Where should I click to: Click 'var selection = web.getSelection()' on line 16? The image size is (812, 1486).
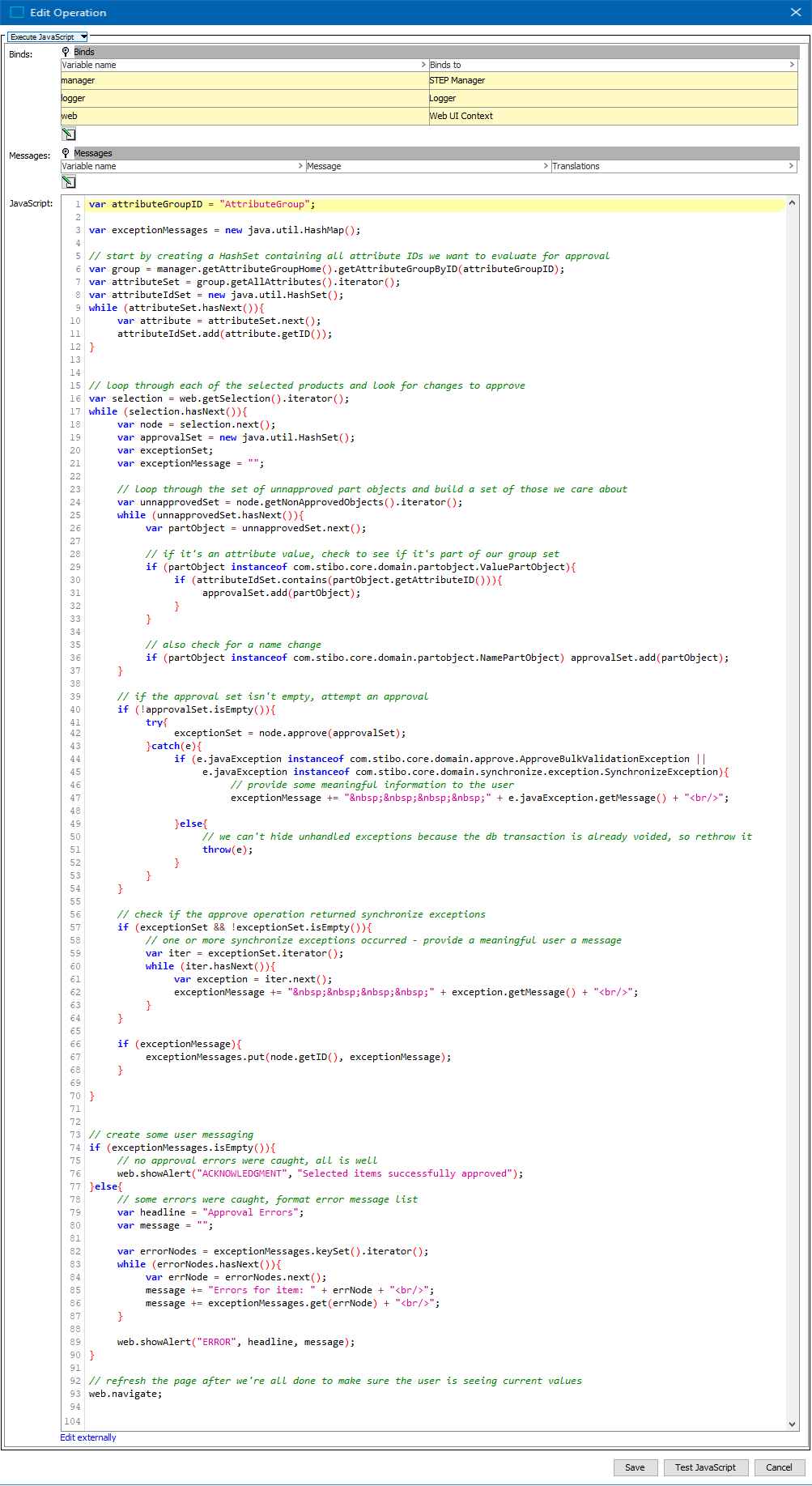pos(219,398)
